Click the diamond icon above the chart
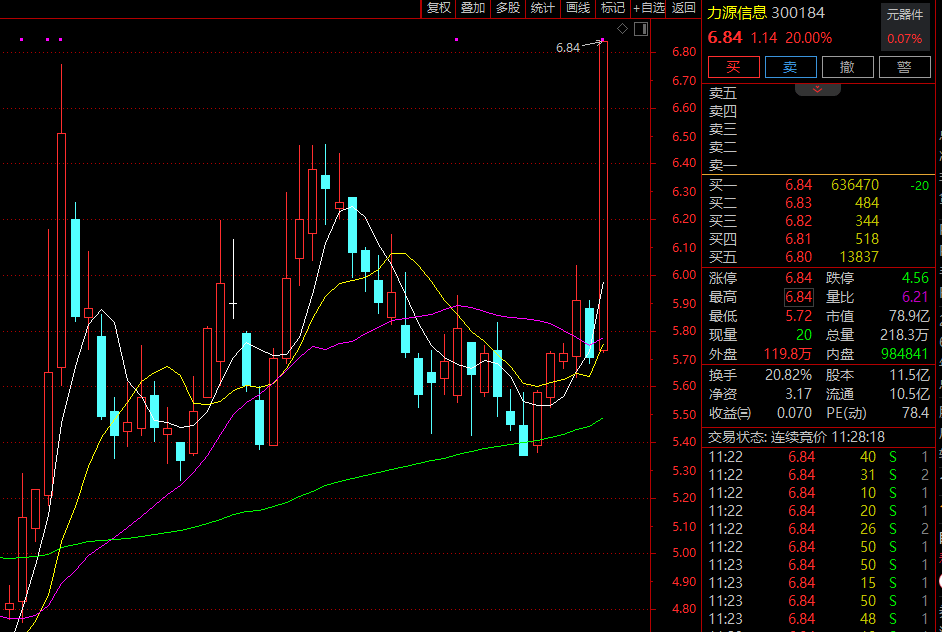Viewport: 942px width, 632px height. [622, 29]
